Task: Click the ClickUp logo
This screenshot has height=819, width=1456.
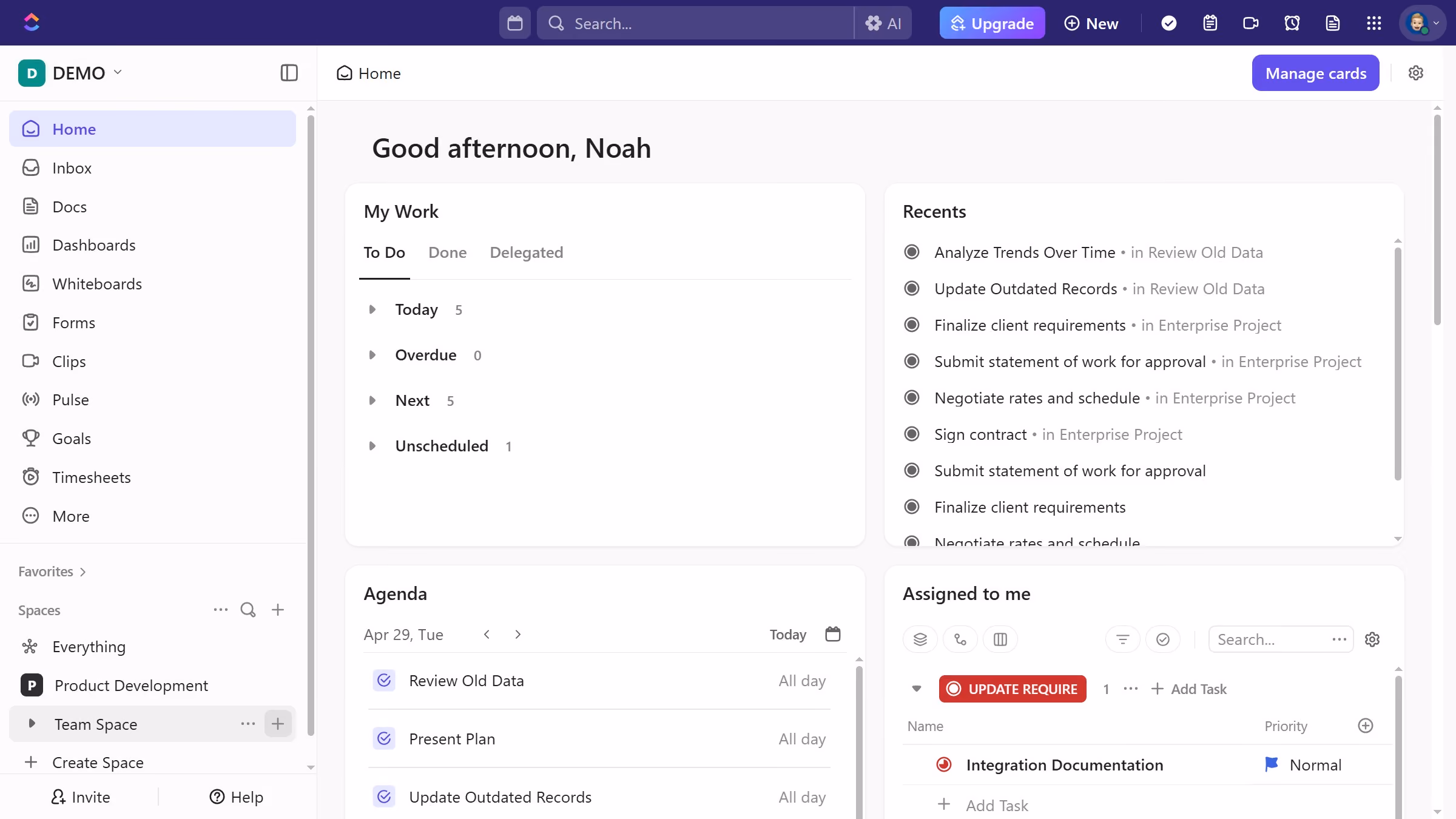Action: click(32, 22)
